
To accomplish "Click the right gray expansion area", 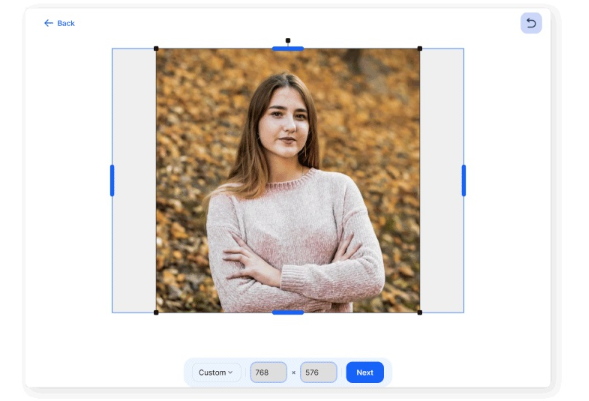I will coord(442,181).
